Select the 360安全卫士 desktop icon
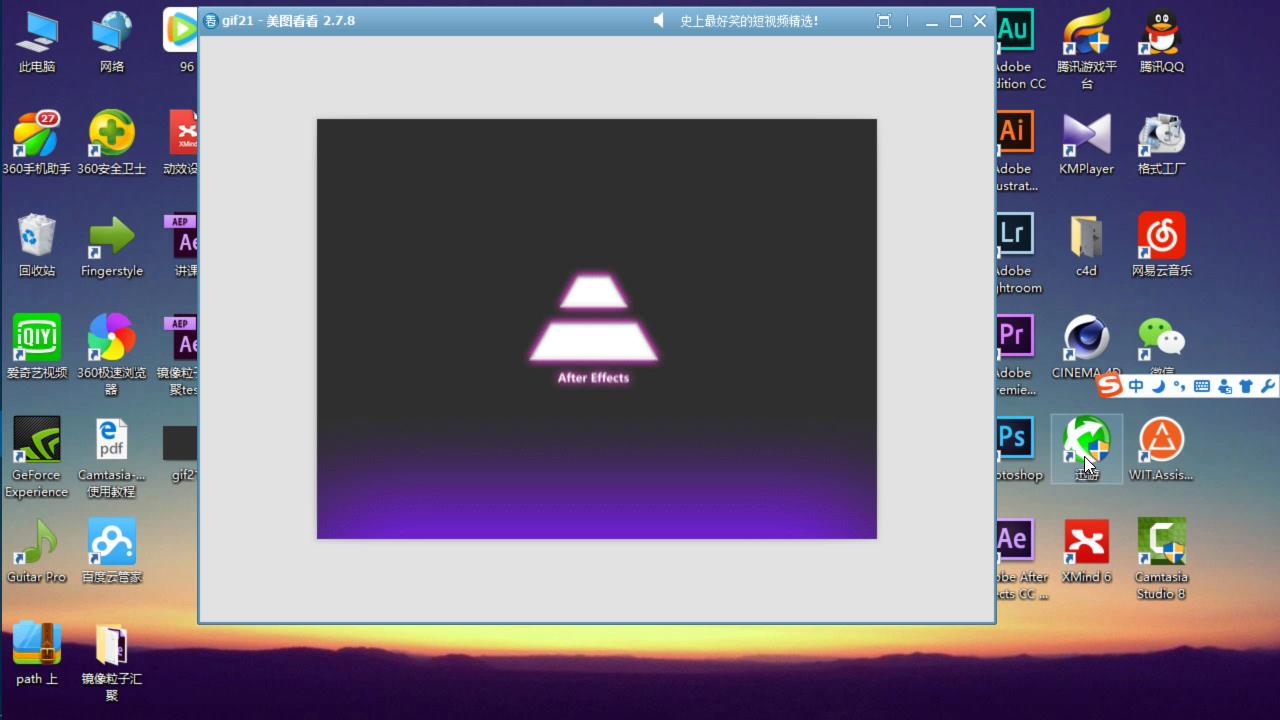 click(x=112, y=143)
